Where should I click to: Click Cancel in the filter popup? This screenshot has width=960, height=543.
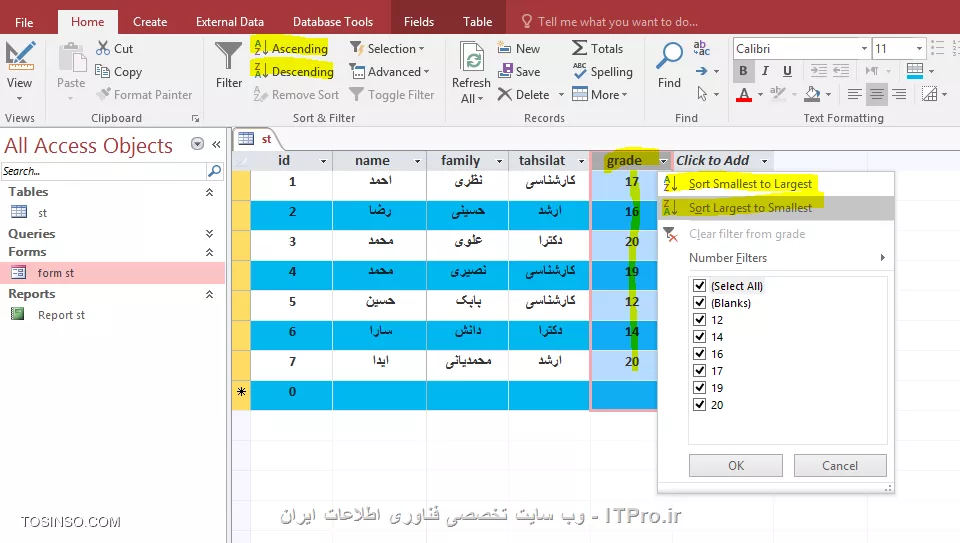pos(840,465)
